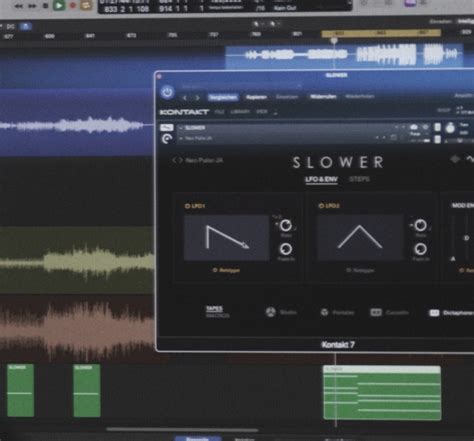
Task: Click next snapshot arrow beside Neo Pulse JA
Action: point(180,160)
